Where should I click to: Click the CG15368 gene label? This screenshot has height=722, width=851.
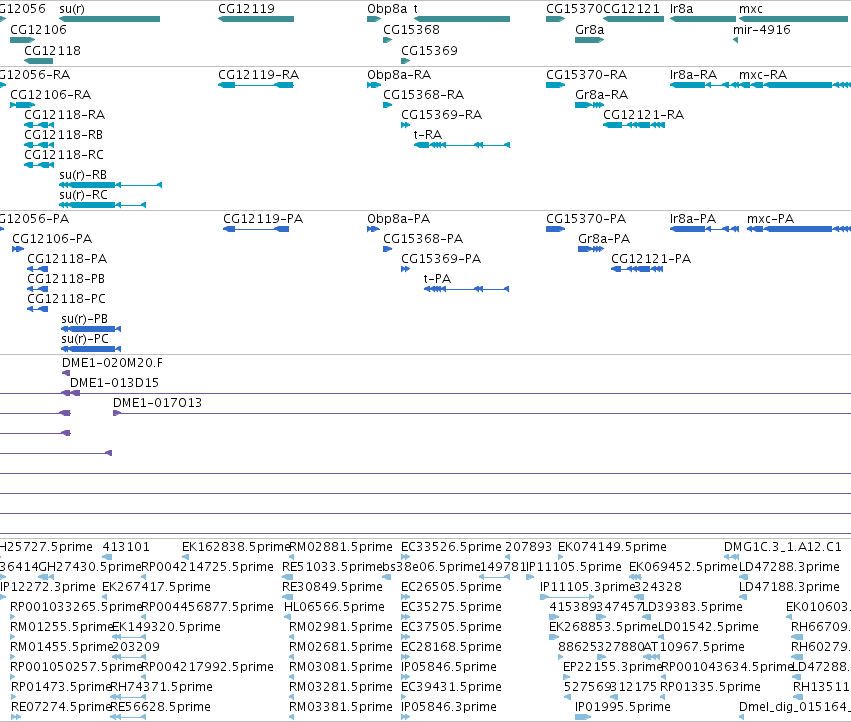pos(411,29)
